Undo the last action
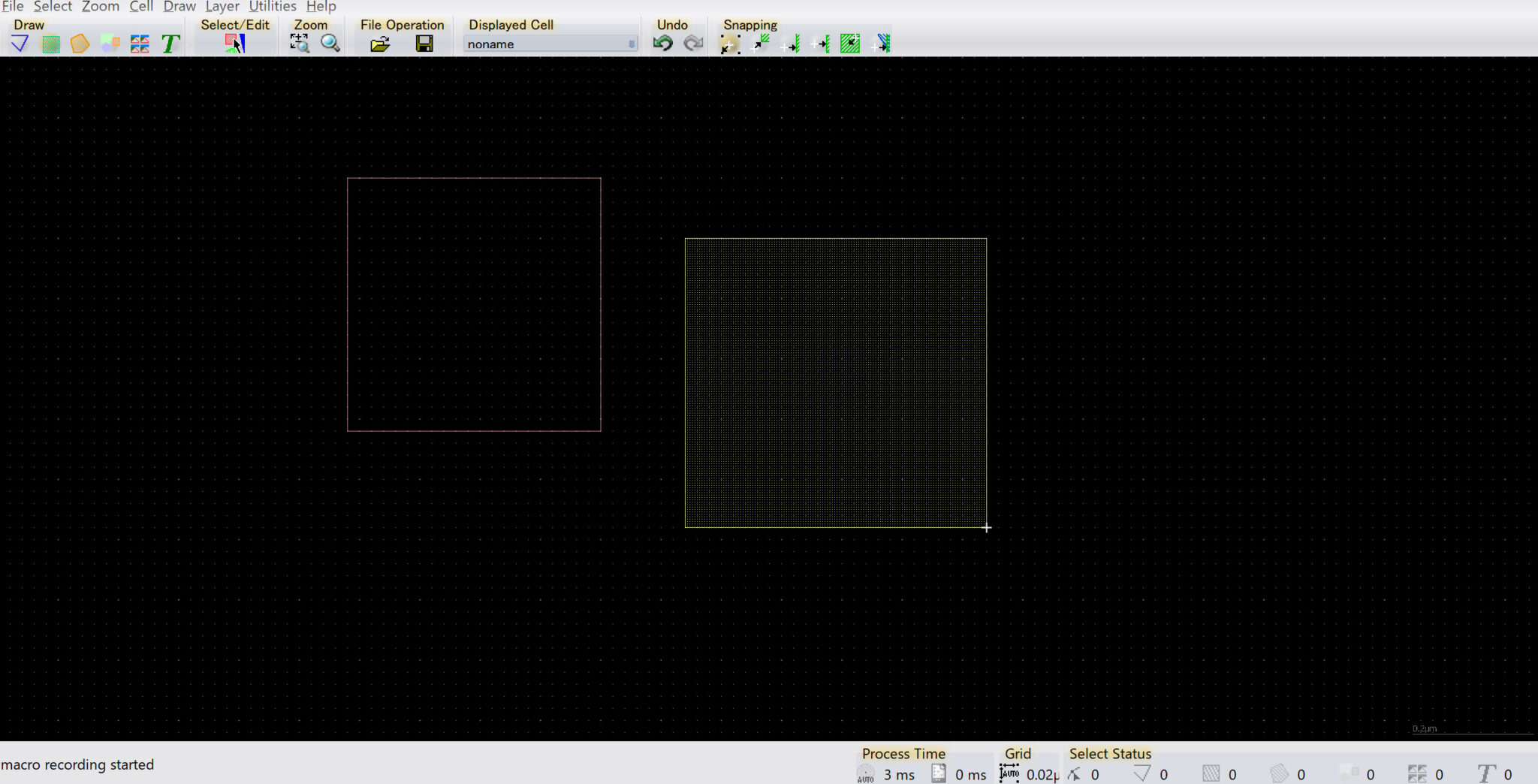Viewport: 1538px width, 784px height. pos(662,44)
